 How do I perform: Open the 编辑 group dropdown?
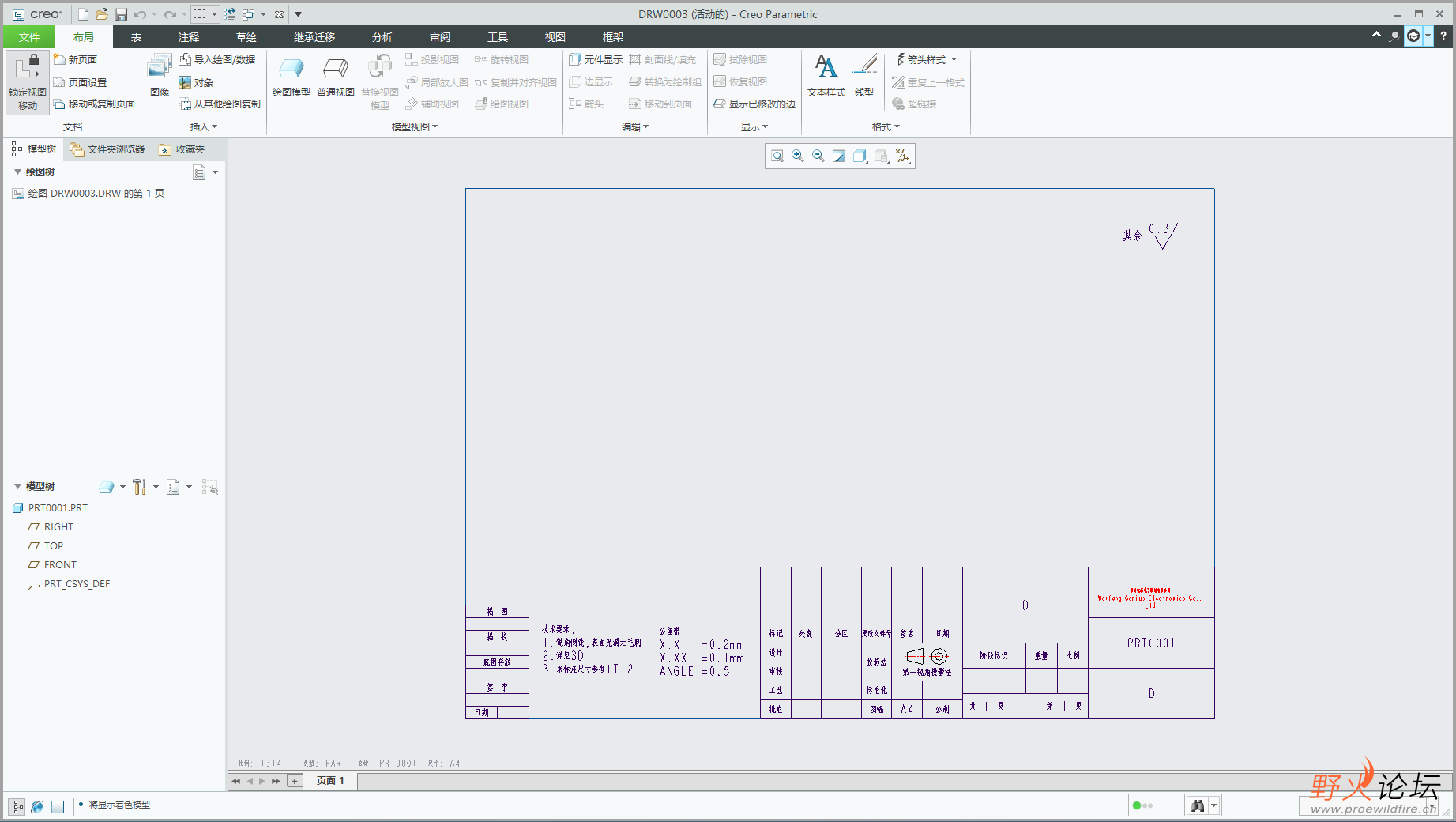click(635, 126)
